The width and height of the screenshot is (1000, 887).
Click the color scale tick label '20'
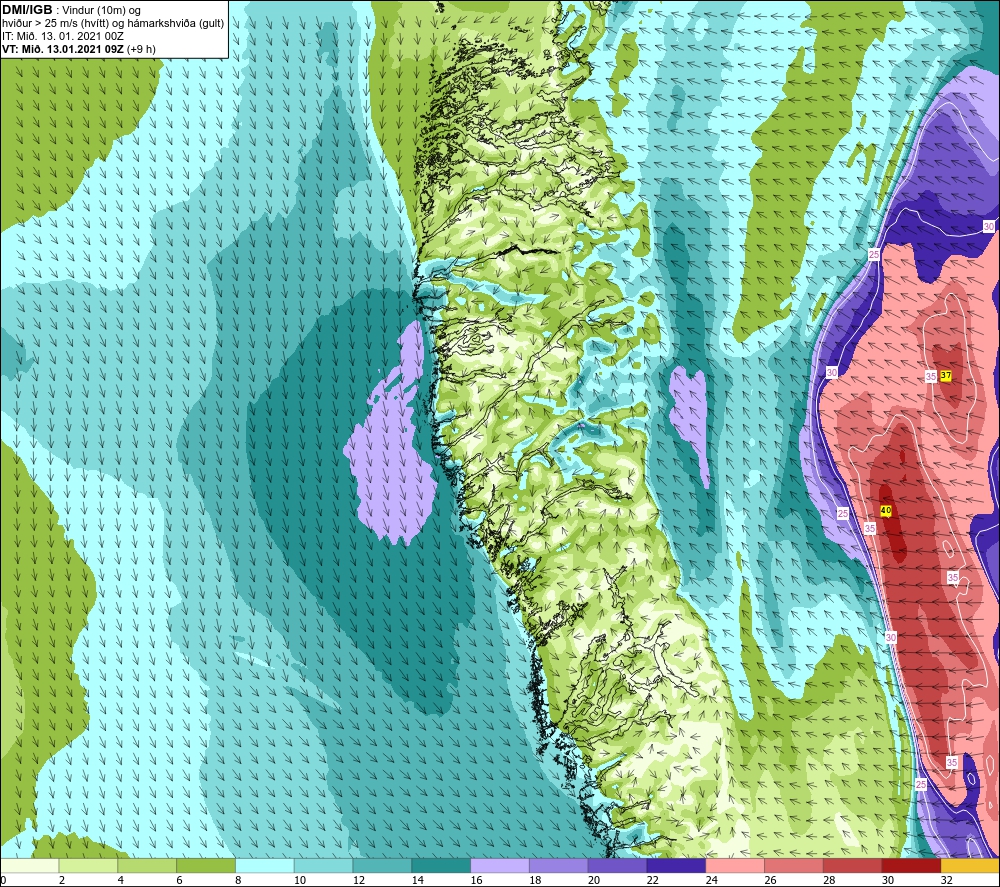pyautogui.click(x=593, y=881)
